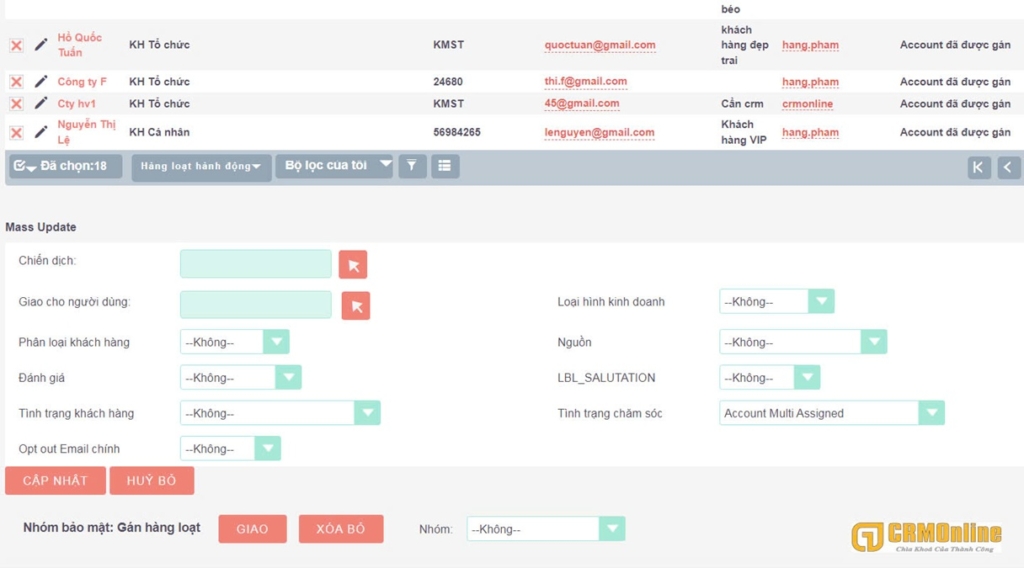Edit the Nguyễn Thị Lệ record via pencil icon
This screenshot has height=568, width=1024.
coord(41,132)
